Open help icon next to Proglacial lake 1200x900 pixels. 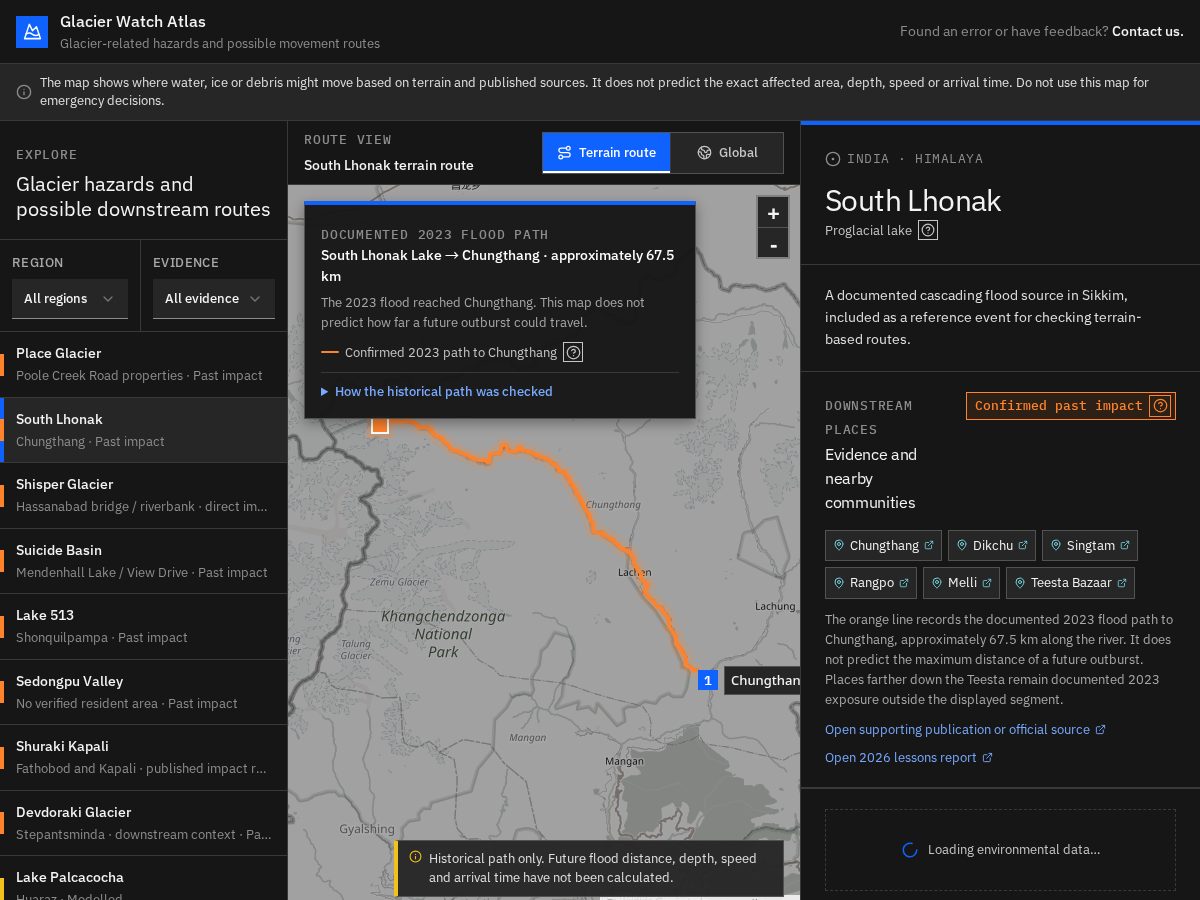click(928, 230)
